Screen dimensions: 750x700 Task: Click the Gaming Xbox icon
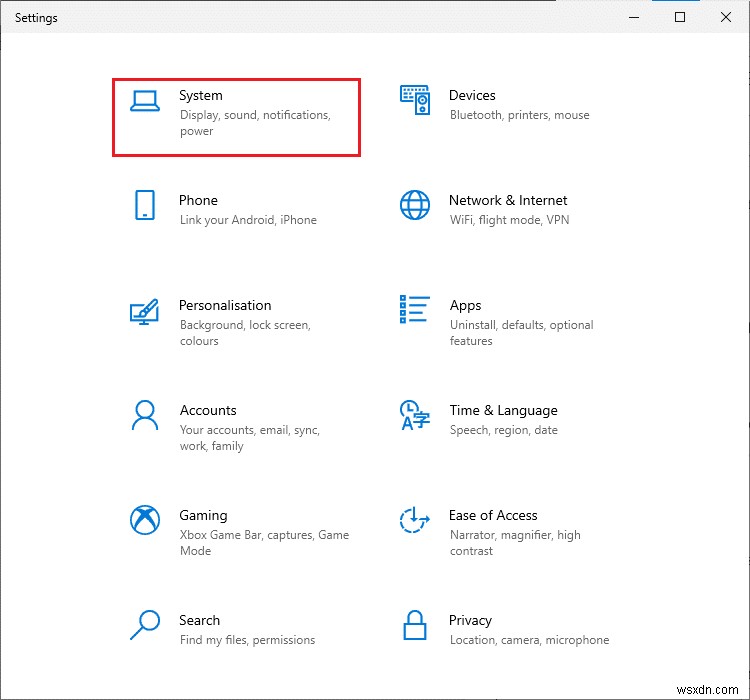[145, 520]
